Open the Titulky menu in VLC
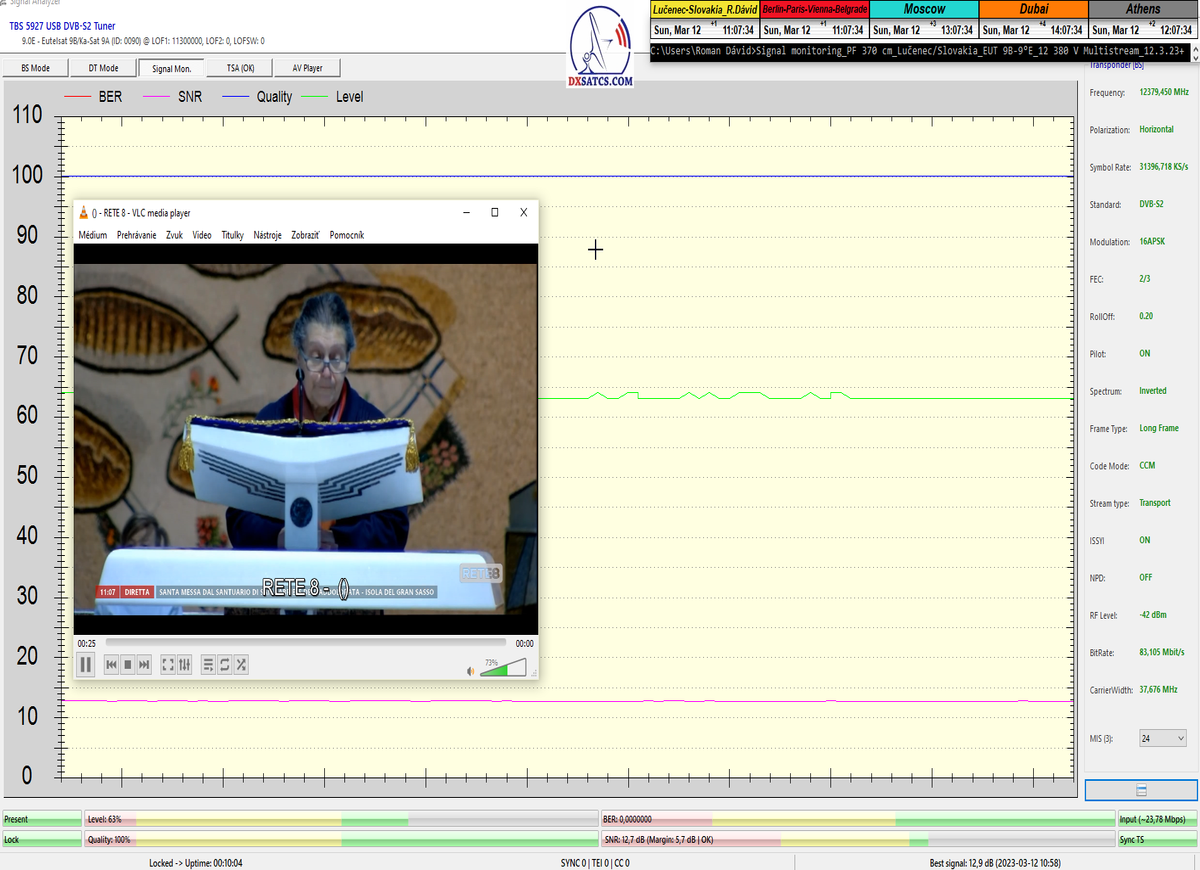1200x870 pixels. [x=232, y=235]
